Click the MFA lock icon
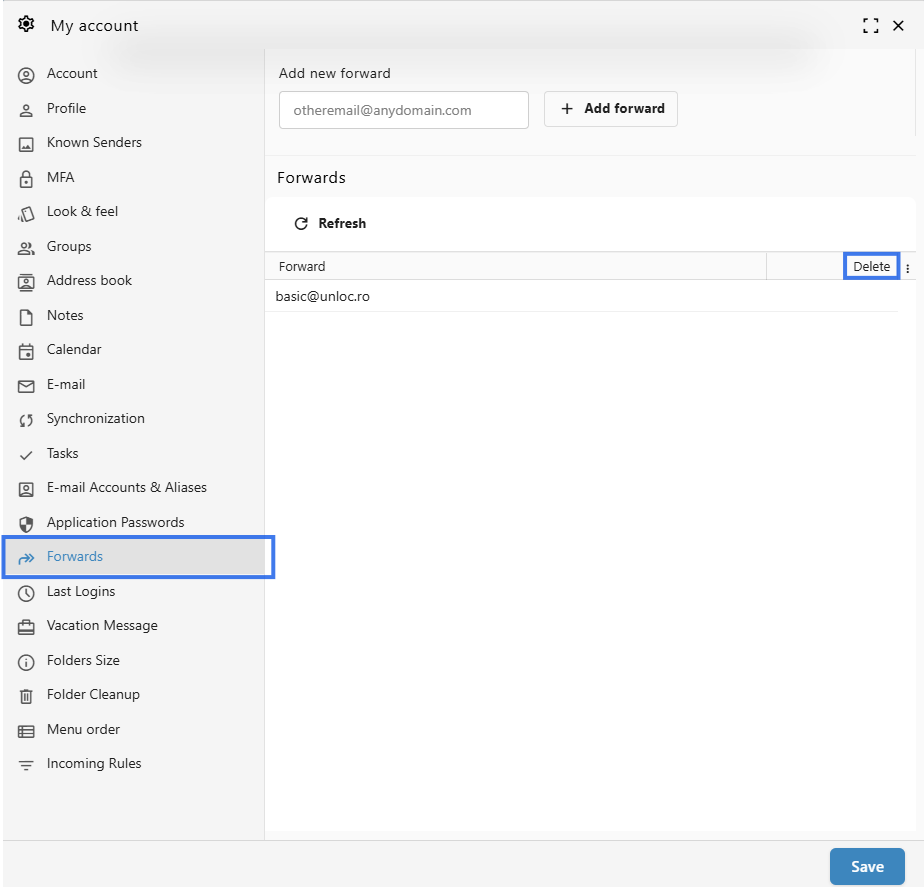The image size is (924, 887). click(x=26, y=179)
